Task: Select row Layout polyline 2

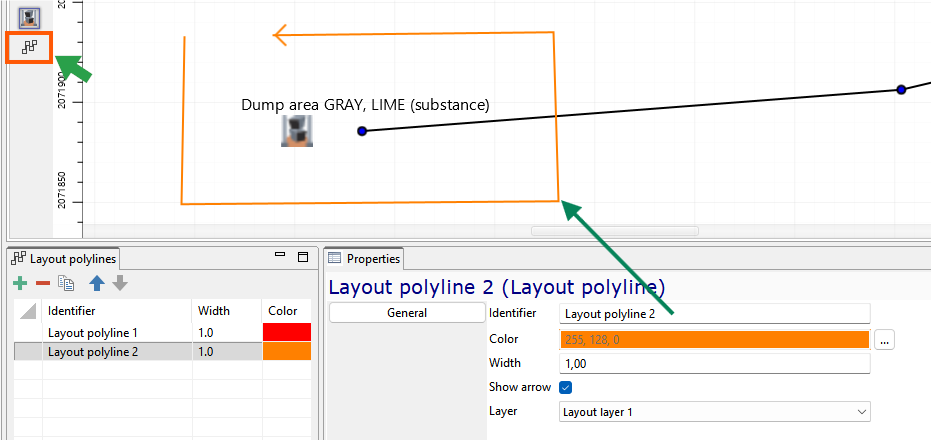Action: pyautogui.click(x=162, y=352)
